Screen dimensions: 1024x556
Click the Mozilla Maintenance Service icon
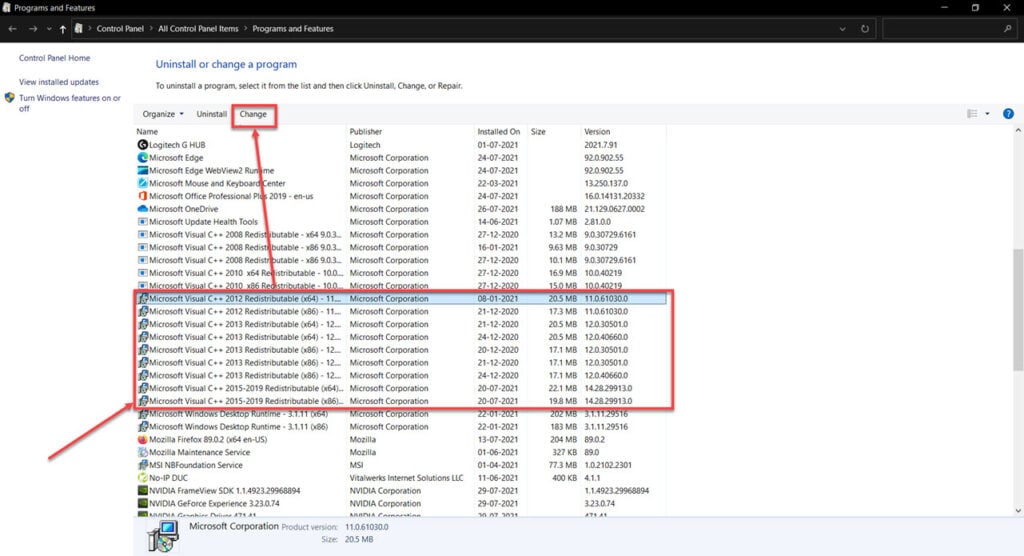click(x=142, y=452)
